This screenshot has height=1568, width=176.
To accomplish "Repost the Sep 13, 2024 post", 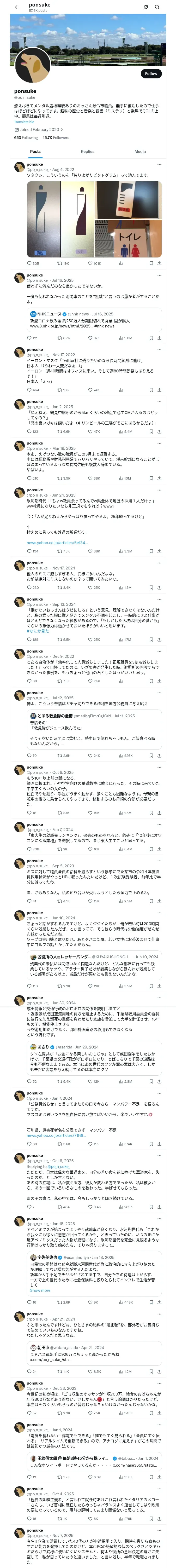I will (59, 640).
